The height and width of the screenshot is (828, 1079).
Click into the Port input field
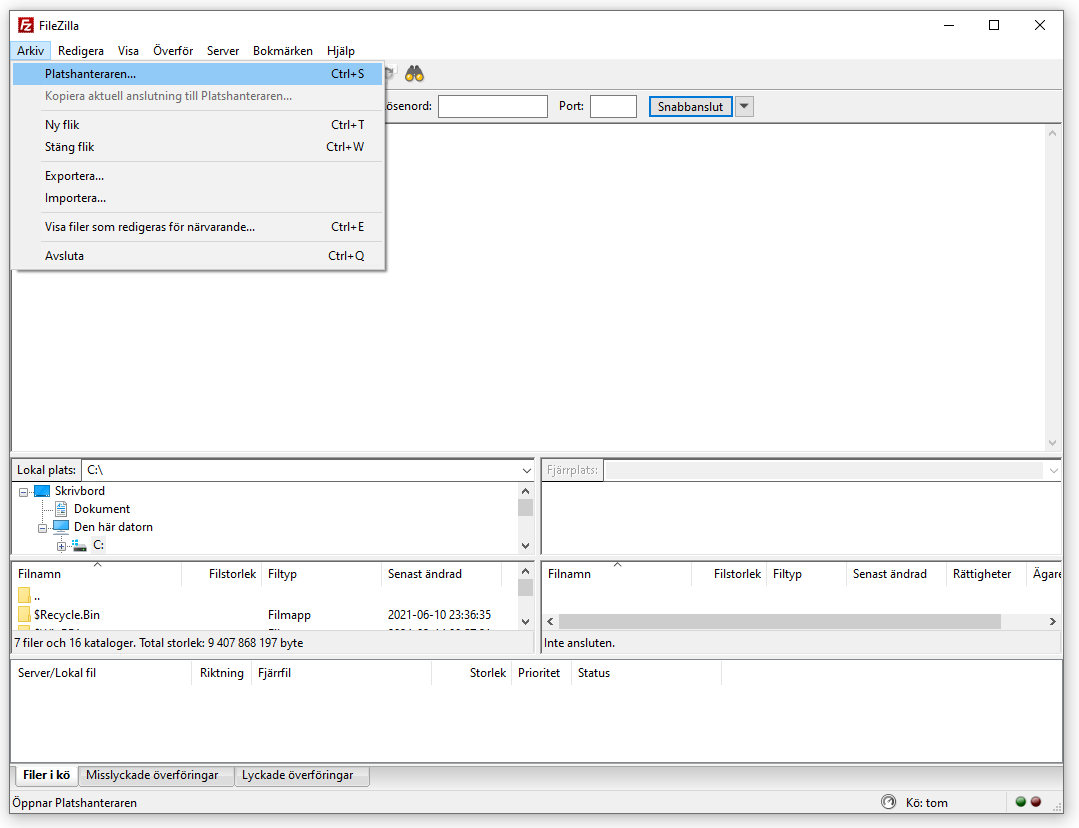pyautogui.click(x=613, y=106)
